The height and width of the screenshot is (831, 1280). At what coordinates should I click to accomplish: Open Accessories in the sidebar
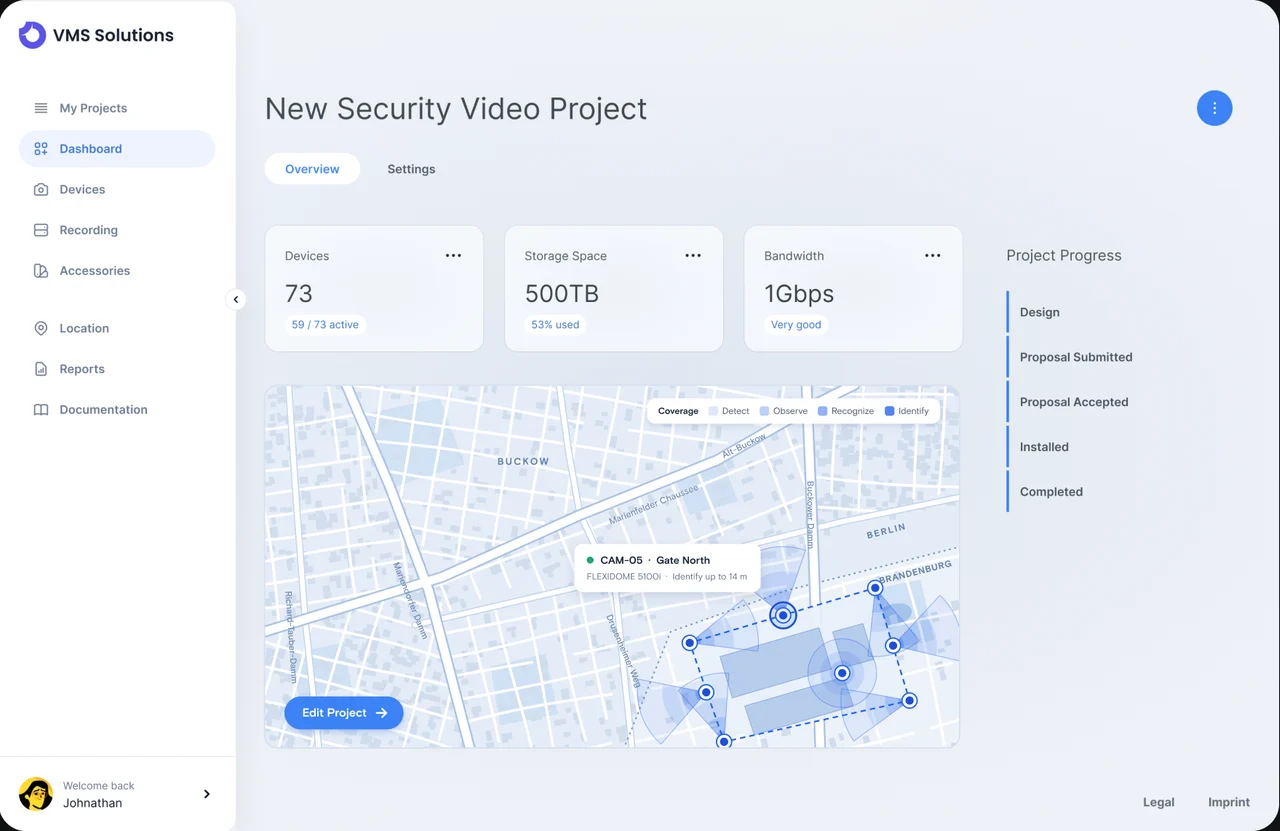pos(117,271)
